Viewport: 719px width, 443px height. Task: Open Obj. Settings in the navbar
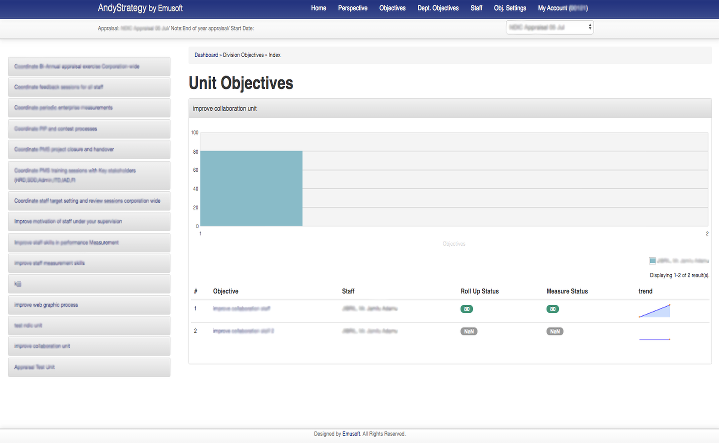tap(510, 8)
